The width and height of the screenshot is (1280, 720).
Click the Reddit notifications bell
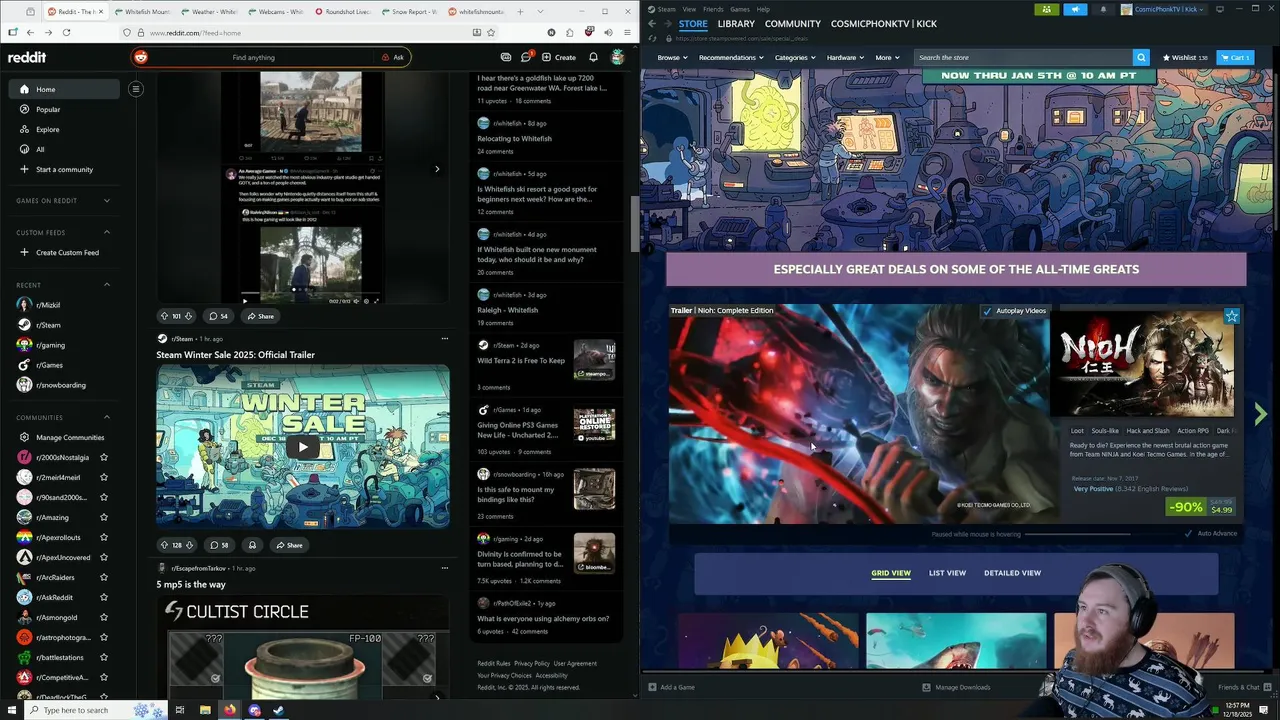(x=593, y=57)
